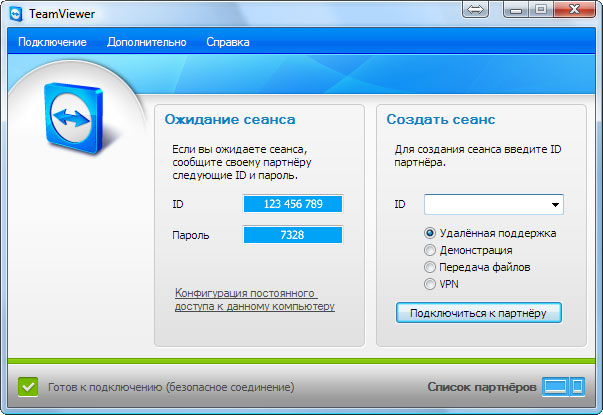Click the Пароль label
The height and width of the screenshot is (415, 603).
(x=191, y=235)
